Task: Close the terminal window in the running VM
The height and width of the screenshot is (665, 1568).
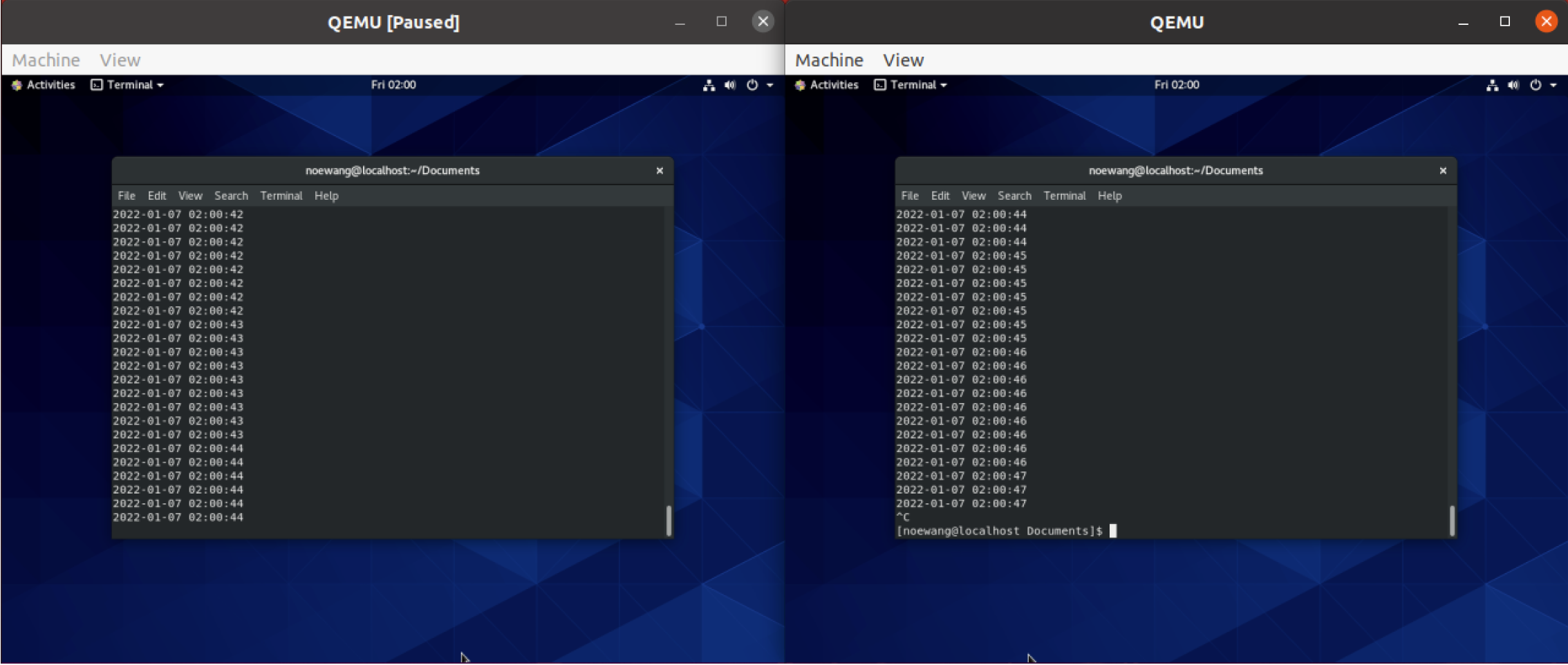Action: 1443,171
